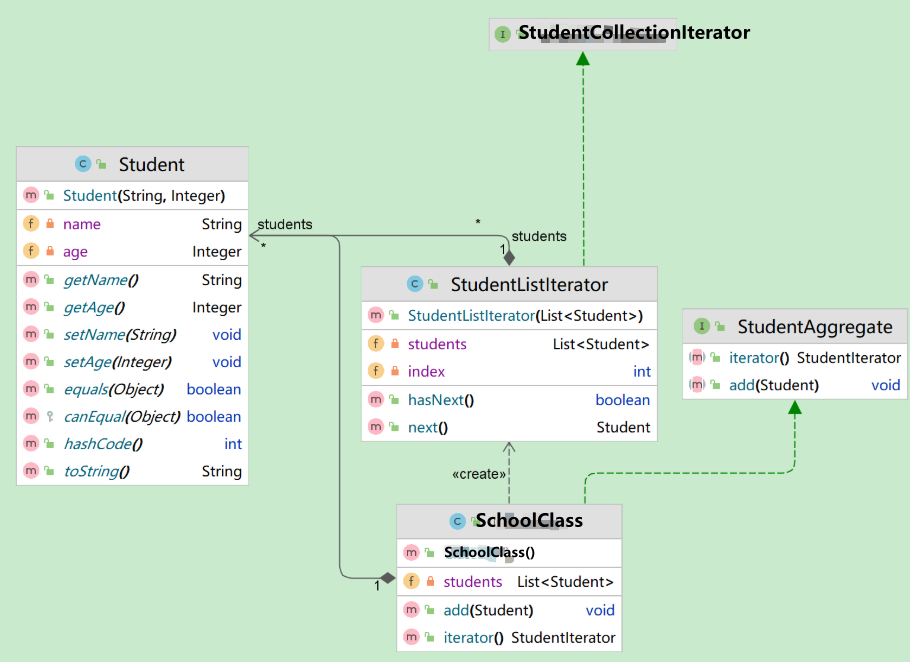Click the key visibility icon beside canEqual(Object)
The image size is (910, 662).
coord(49,416)
